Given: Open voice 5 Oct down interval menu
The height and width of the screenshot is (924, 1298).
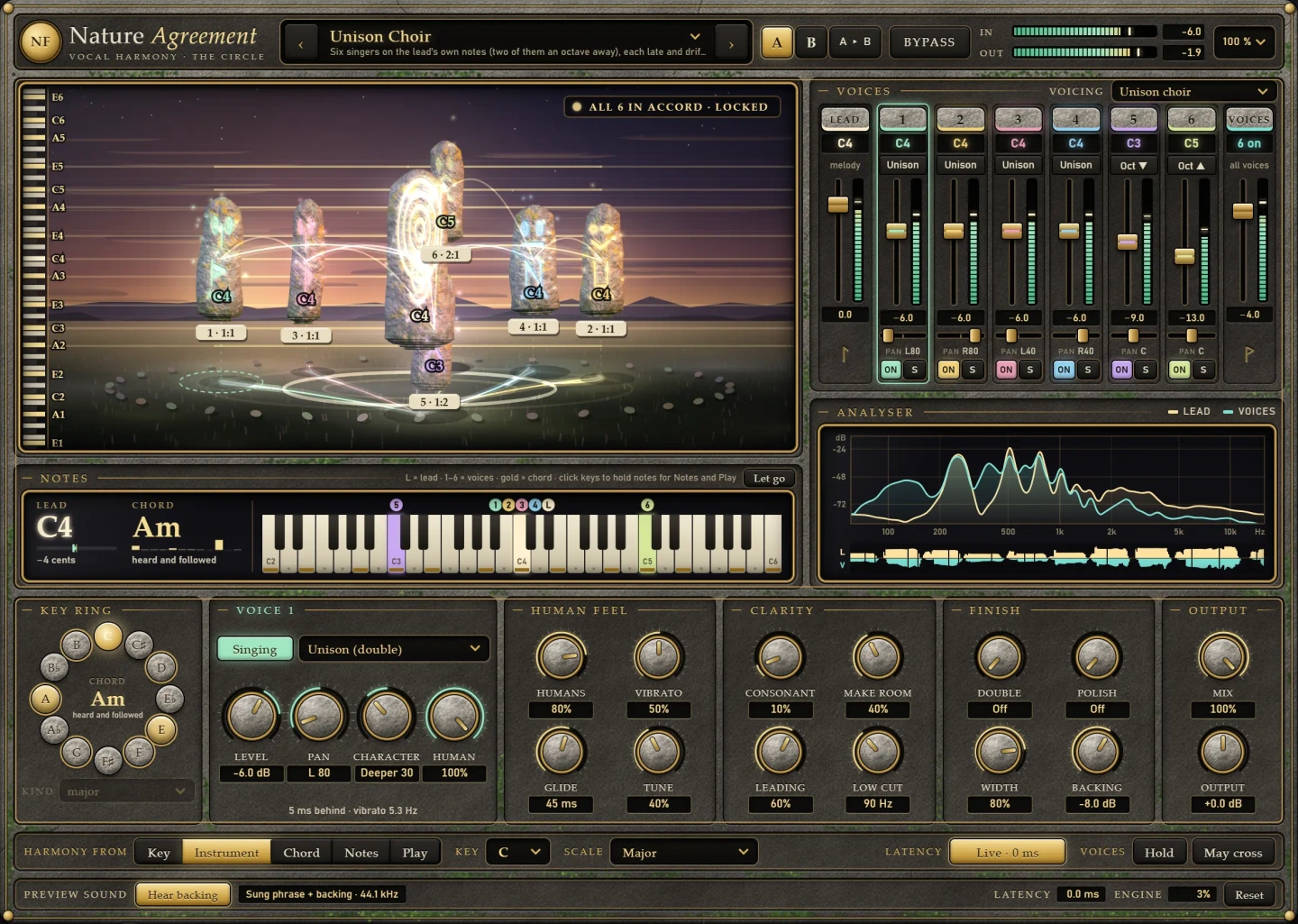Looking at the screenshot, I should tap(1133, 166).
